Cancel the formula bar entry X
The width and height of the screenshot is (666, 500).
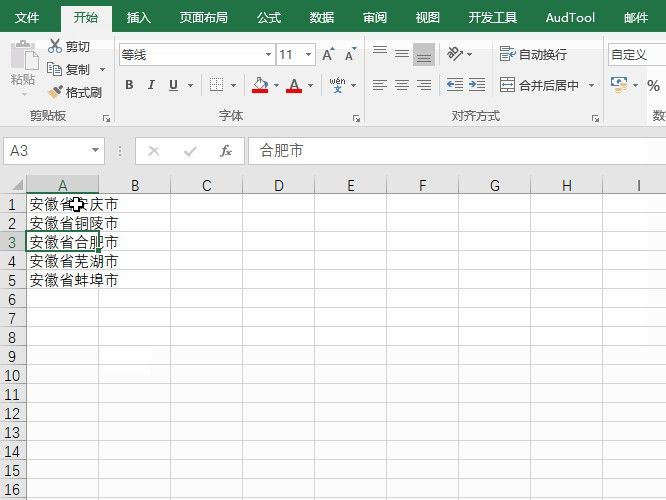pos(154,151)
